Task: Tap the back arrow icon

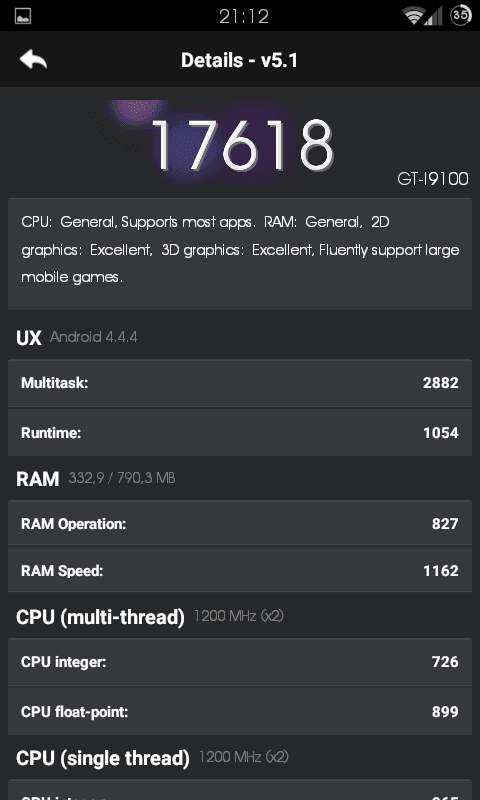Action: (x=33, y=60)
